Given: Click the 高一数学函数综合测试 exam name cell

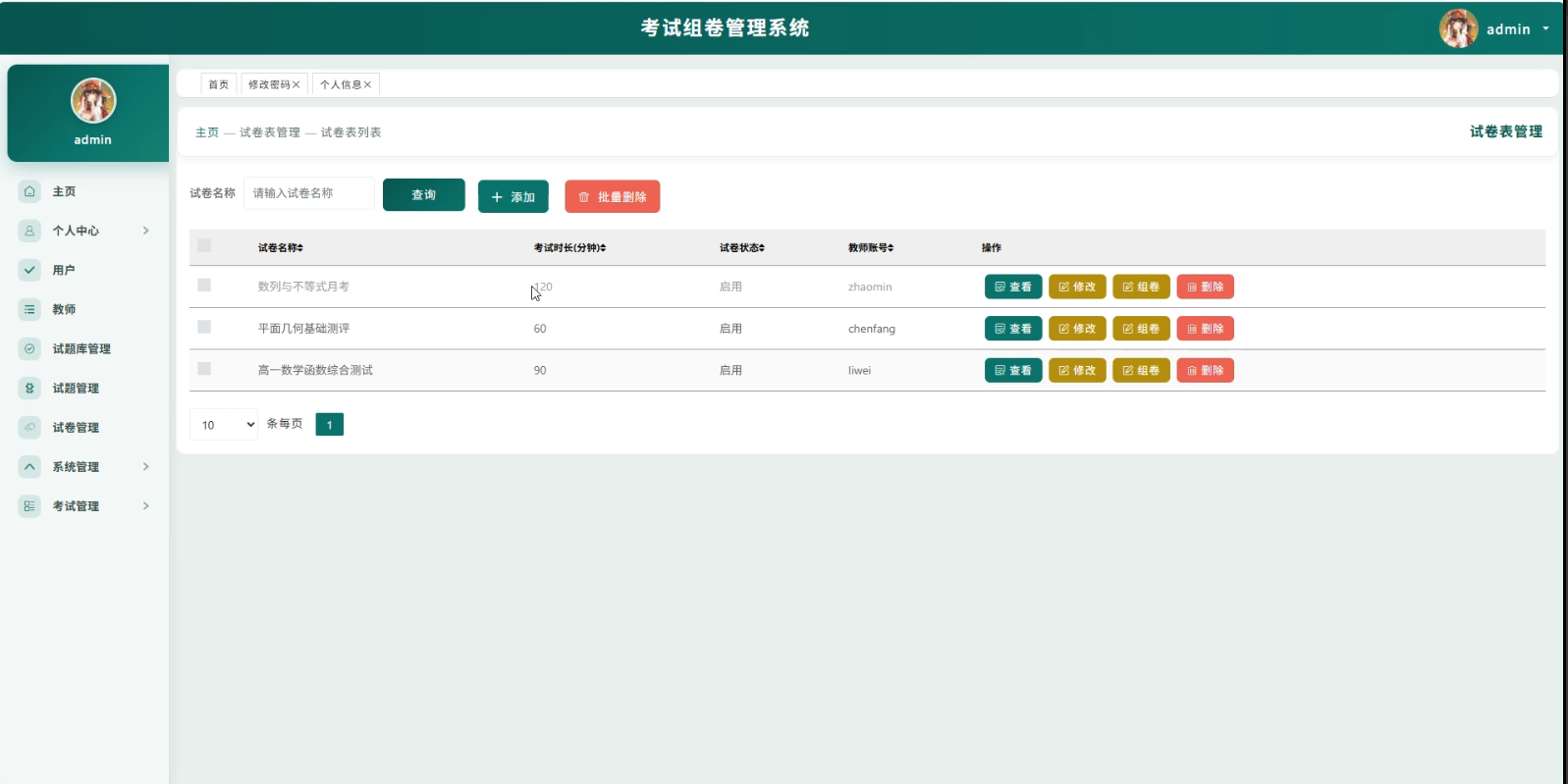Looking at the screenshot, I should [x=315, y=370].
